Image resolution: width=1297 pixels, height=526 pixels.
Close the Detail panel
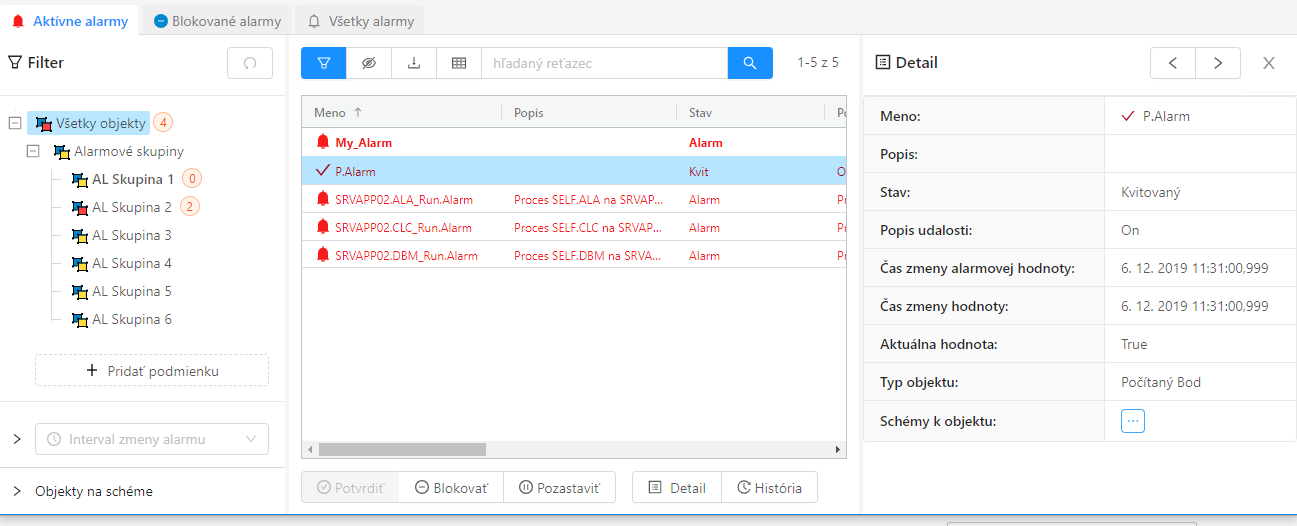coord(1268,63)
